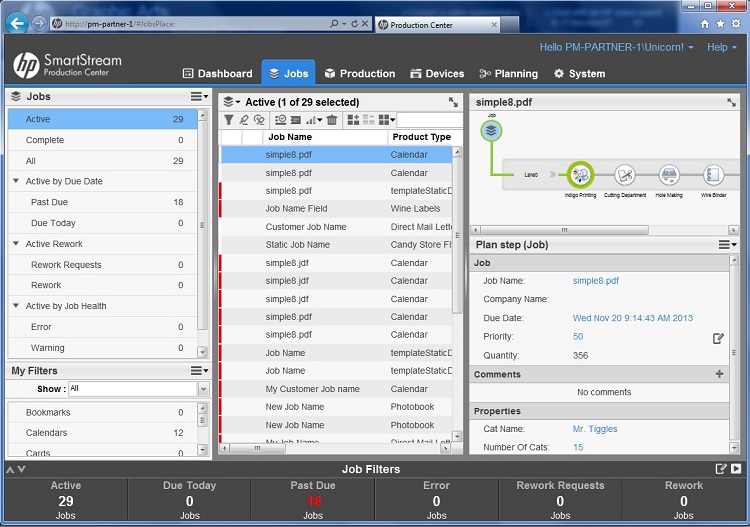
Task: Select the Past Due filter in Jobs list
Action: (102, 202)
